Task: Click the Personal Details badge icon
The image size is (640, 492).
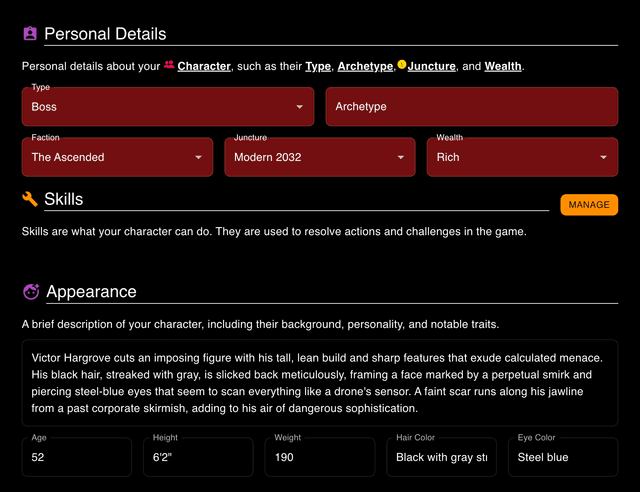Action: pyautogui.click(x=30, y=34)
